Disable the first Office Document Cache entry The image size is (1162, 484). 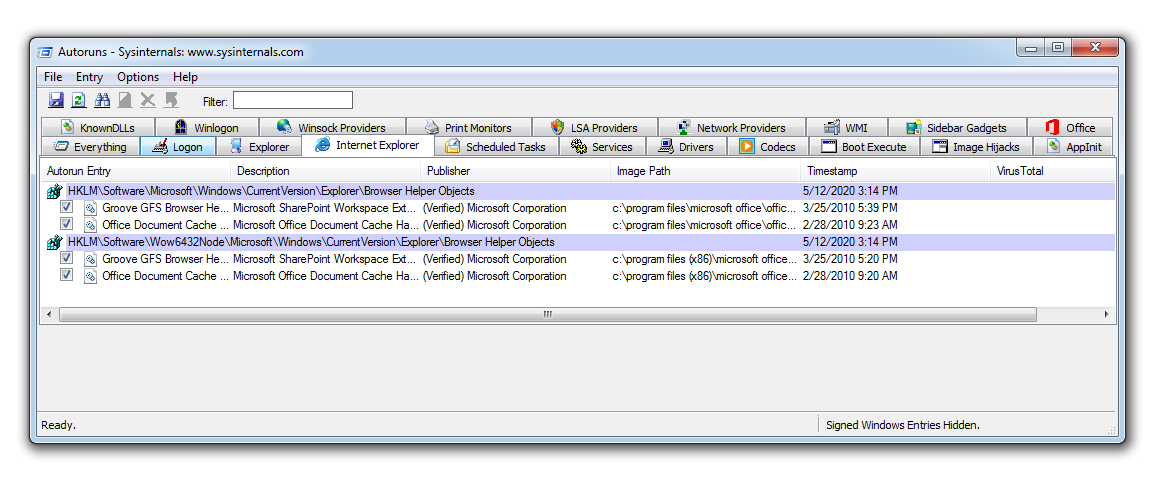click(66, 225)
